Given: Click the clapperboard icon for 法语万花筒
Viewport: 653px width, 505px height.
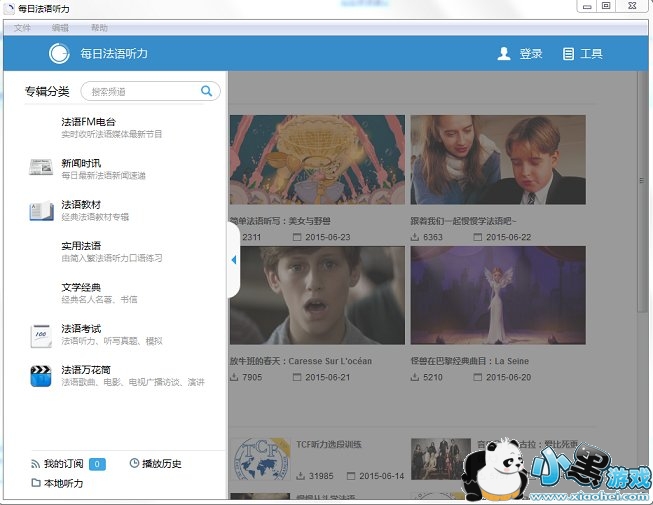Looking at the screenshot, I should coord(41,376).
